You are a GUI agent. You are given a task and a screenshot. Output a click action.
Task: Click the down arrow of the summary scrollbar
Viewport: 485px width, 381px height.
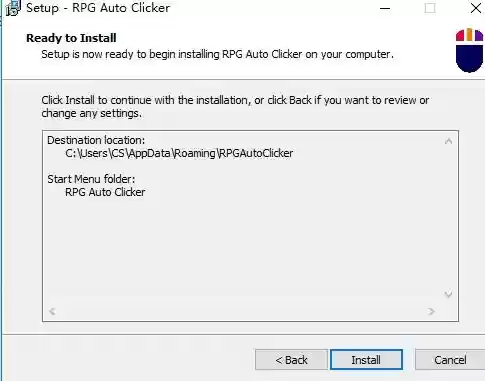[x=448, y=294]
